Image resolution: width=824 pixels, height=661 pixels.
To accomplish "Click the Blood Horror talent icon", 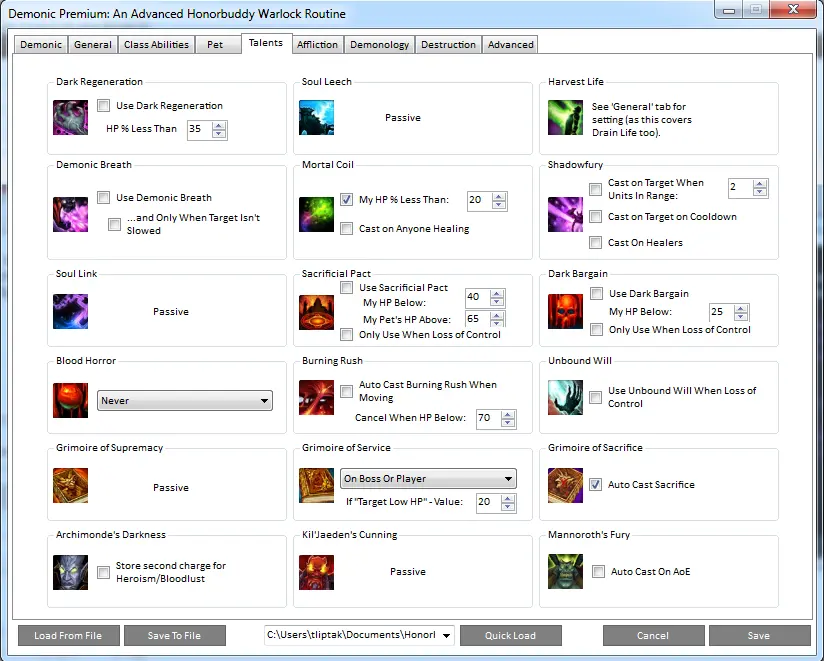I will (x=70, y=400).
